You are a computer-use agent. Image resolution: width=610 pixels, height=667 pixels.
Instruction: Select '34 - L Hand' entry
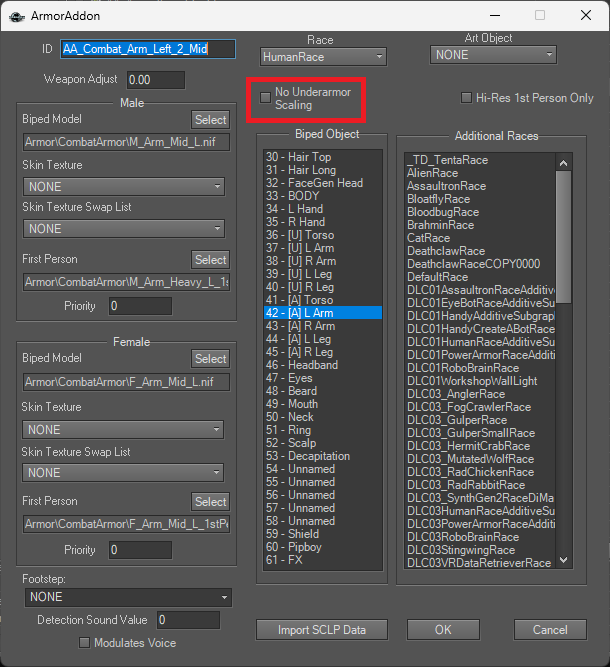pyautogui.click(x=323, y=209)
